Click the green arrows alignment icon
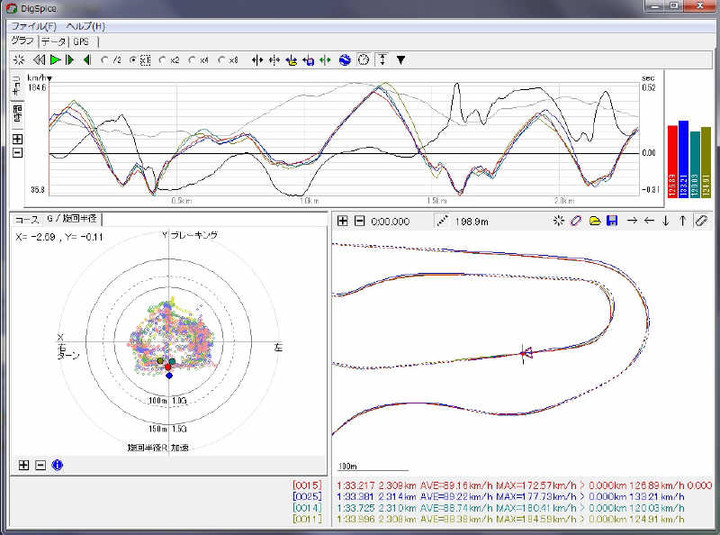The image size is (720, 535). pyautogui.click(x=325, y=60)
